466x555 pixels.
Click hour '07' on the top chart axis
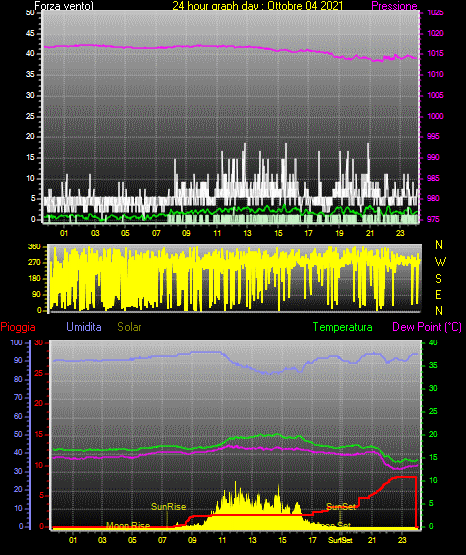click(x=156, y=233)
